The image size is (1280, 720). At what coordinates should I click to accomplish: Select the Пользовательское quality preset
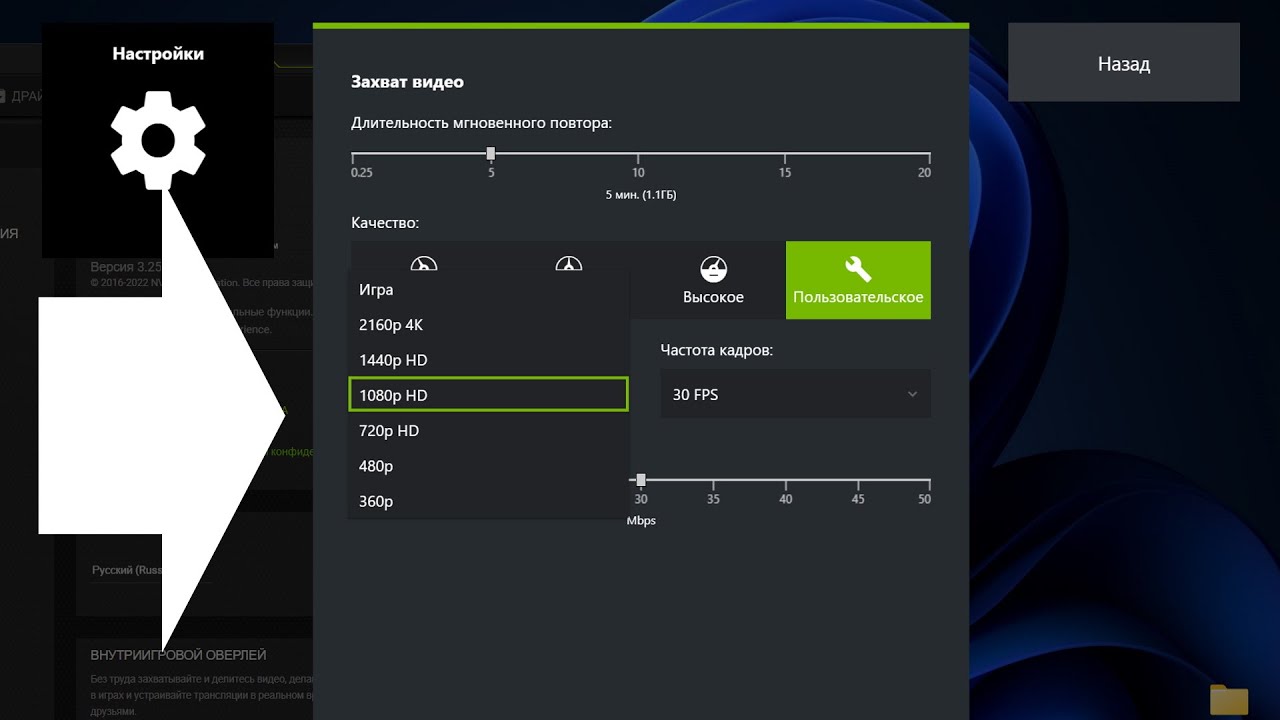[858, 280]
